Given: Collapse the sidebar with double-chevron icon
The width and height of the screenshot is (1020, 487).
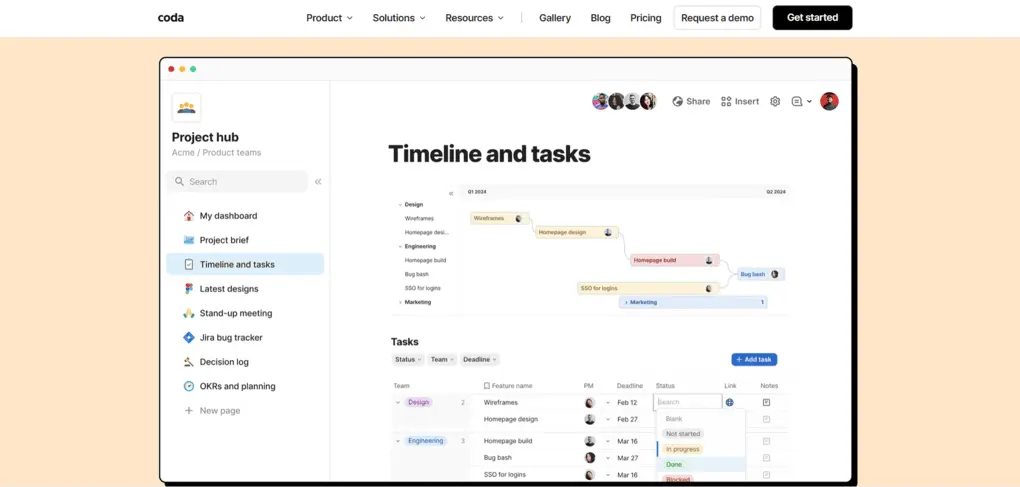Looking at the screenshot, I should (318, 182).
